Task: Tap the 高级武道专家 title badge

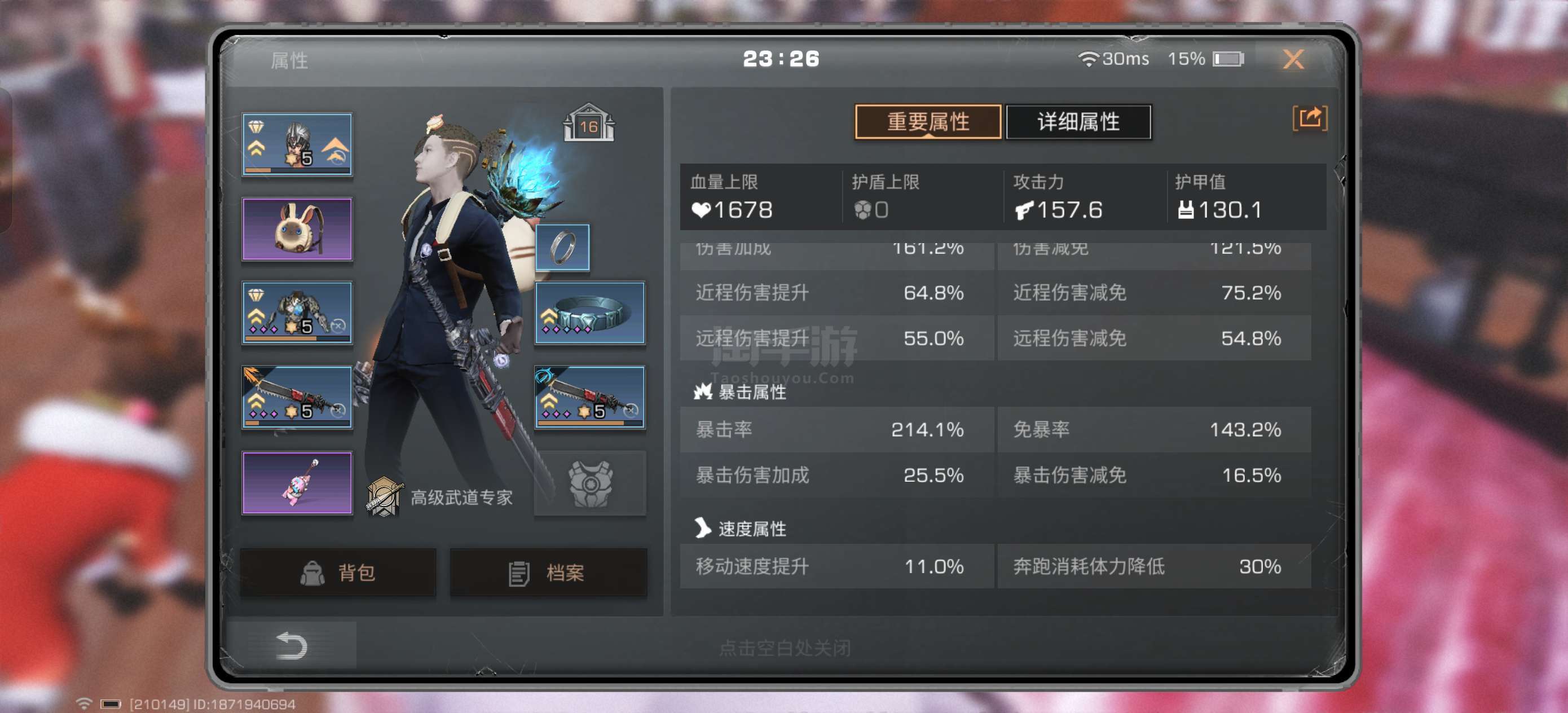Action: coord(441,497)
